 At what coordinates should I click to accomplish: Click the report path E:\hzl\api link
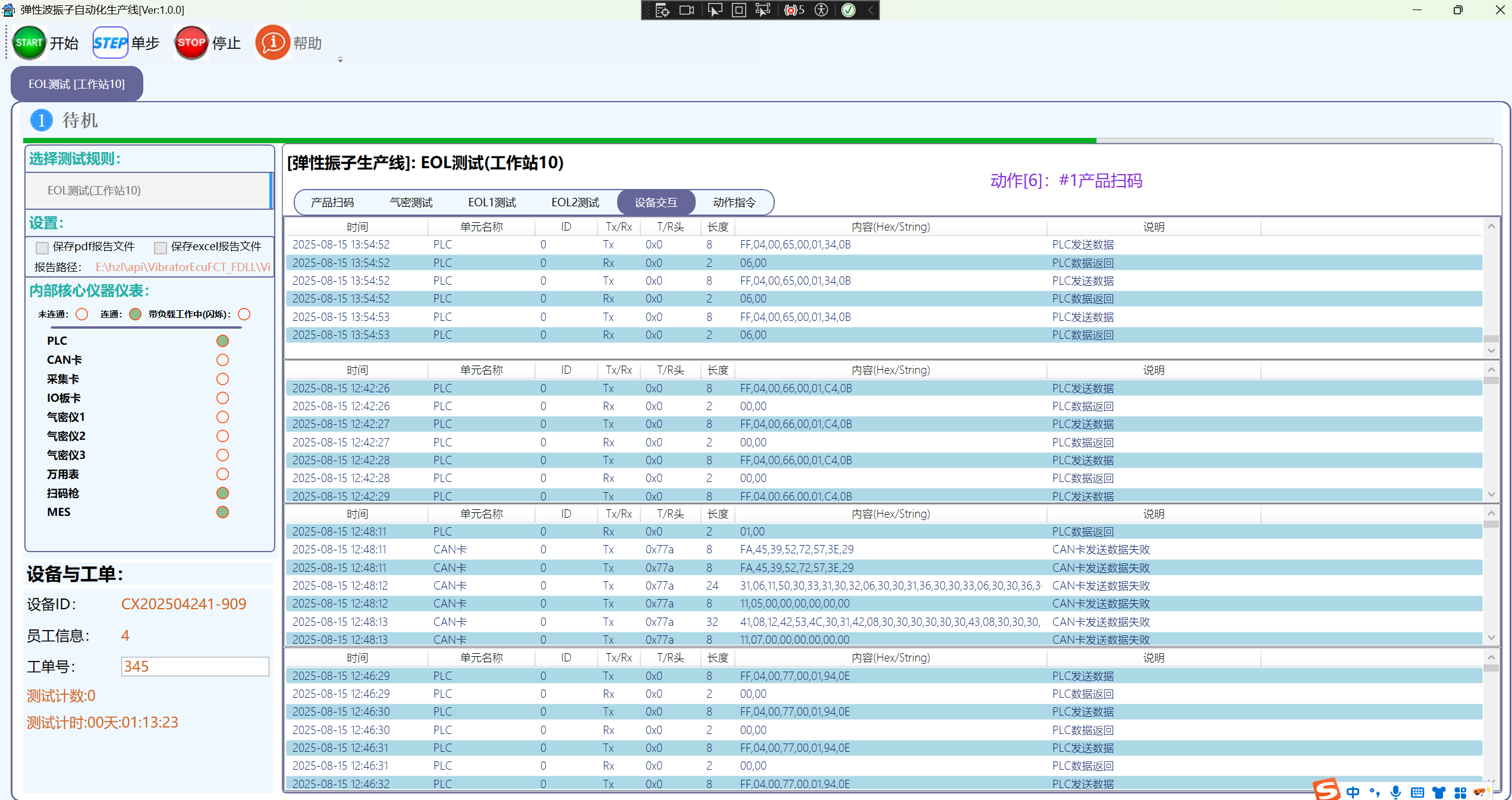[183, 267]
